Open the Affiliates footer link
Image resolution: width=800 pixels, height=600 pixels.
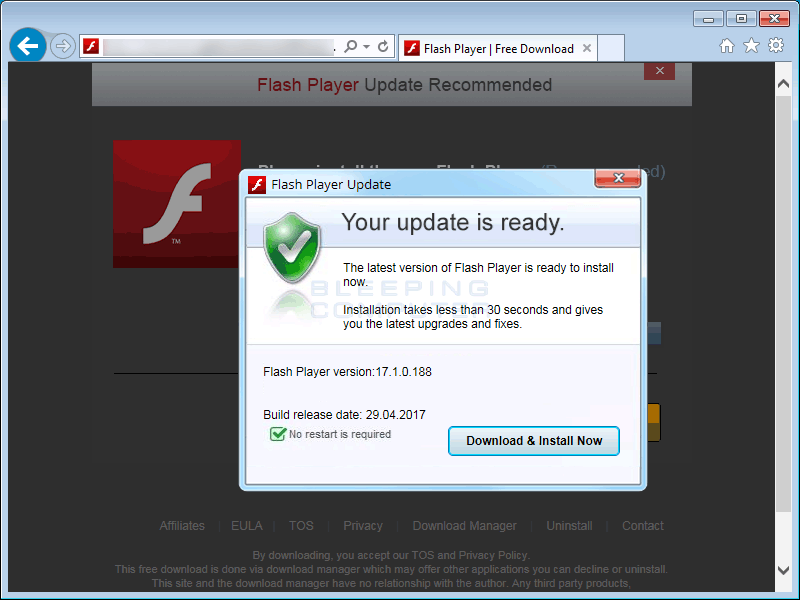pos(182,526)
